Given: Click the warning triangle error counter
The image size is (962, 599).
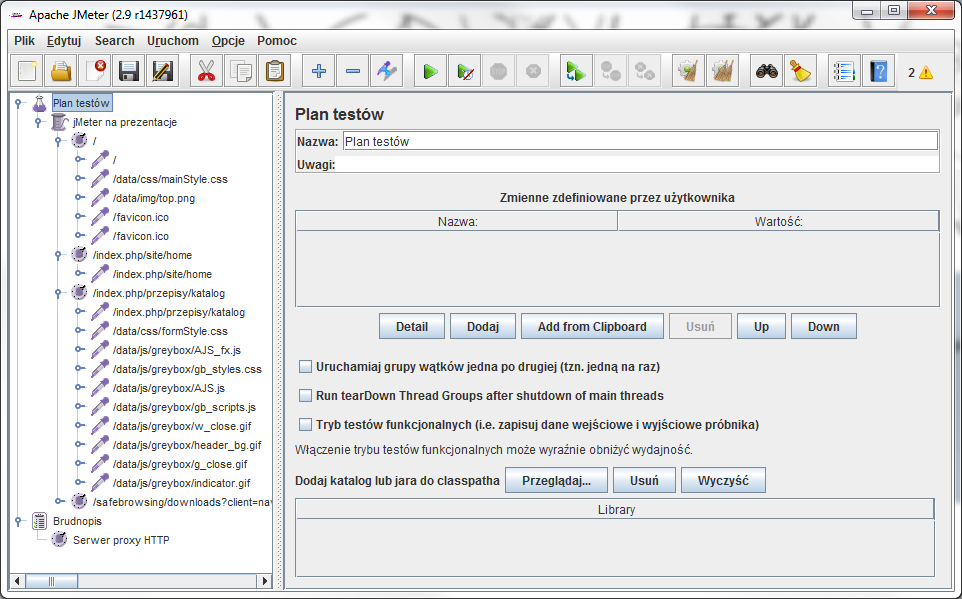Looking at the screenshot, I should coord(926,72).
